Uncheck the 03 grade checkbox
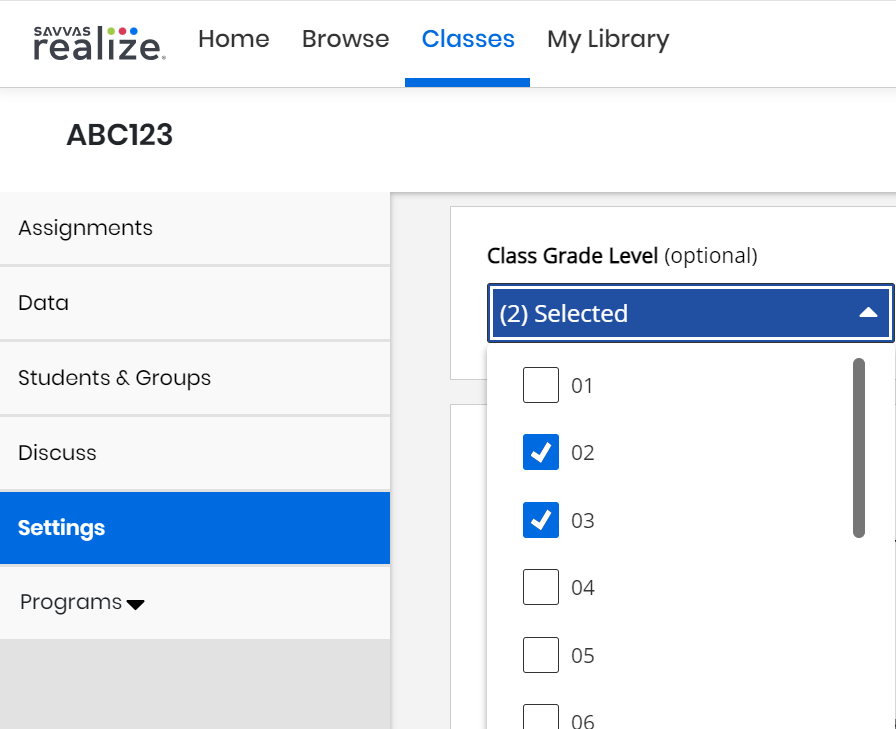Viewport: 896px width, 729px height. coord(541,520)
